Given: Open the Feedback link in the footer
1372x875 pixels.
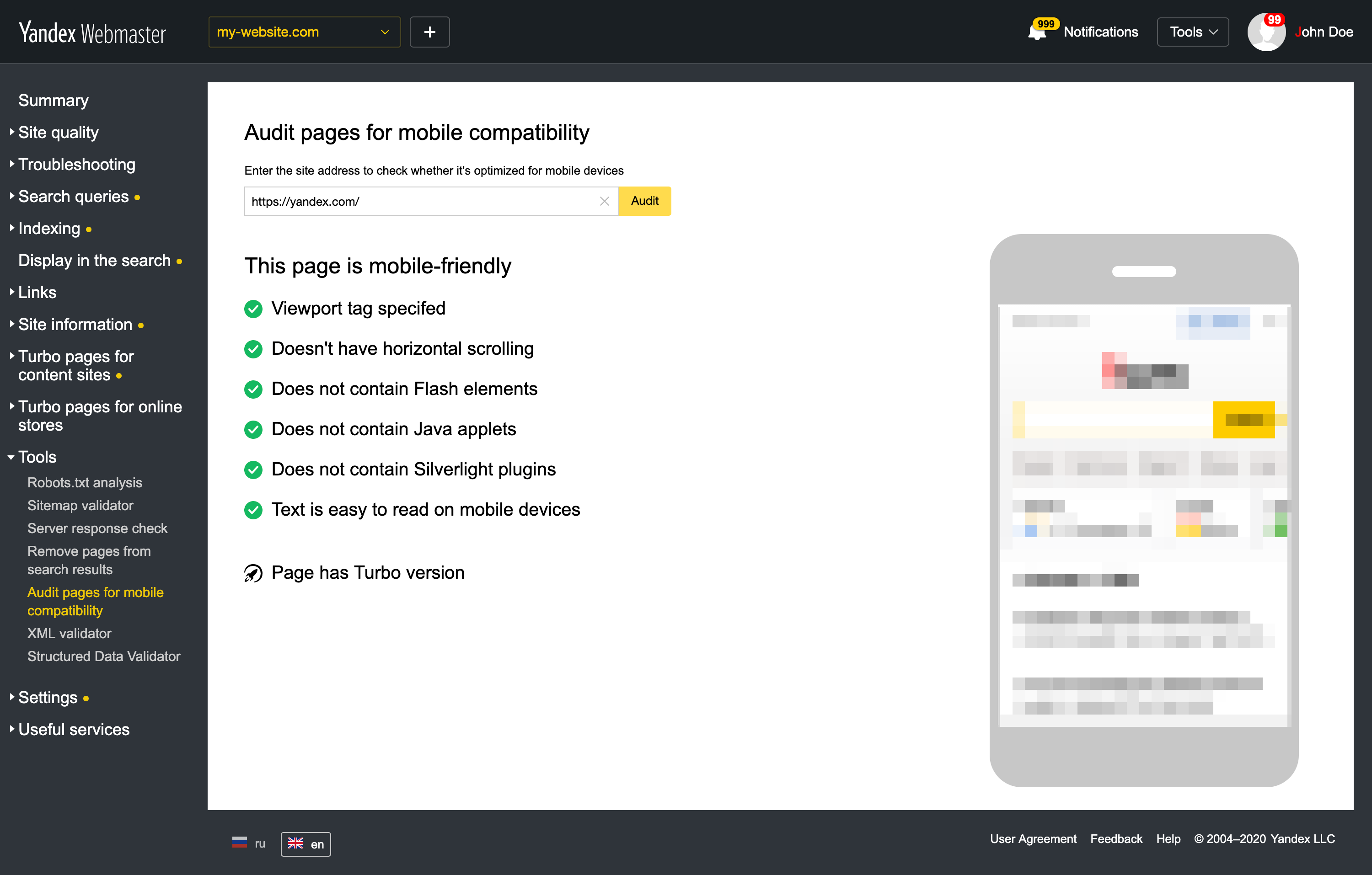Looking at the screenshot, I should coord(1115,838).
